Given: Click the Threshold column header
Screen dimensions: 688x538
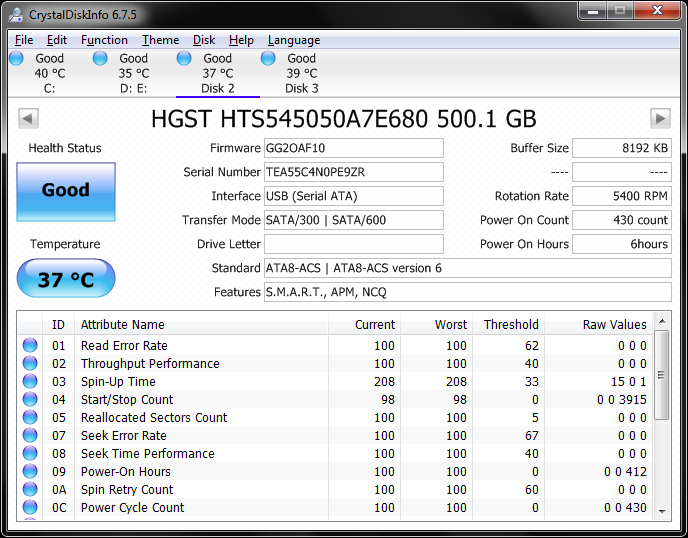Looking at the screenshot, I should click(x=509, y=324).
